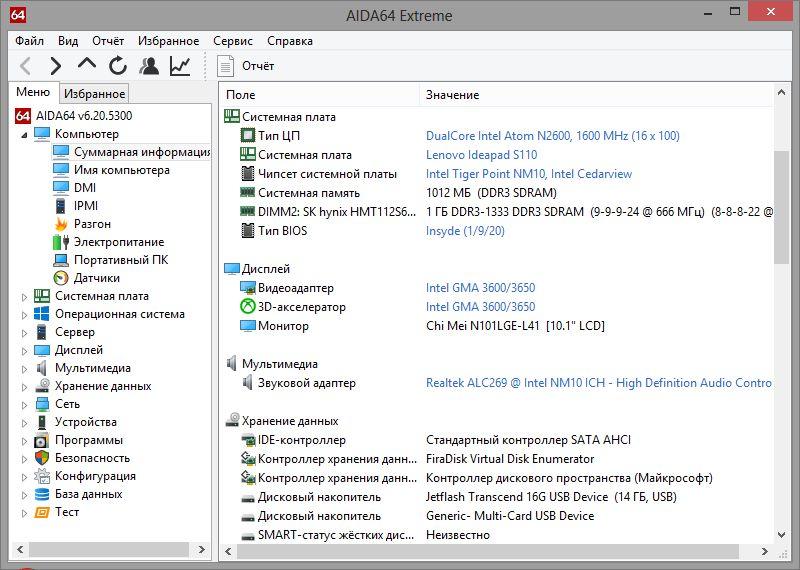Image resolution: width=800 pixels, height=570 pixels.
Task: Refresh the page with the circular arrow button
Action: pos(118,66)
